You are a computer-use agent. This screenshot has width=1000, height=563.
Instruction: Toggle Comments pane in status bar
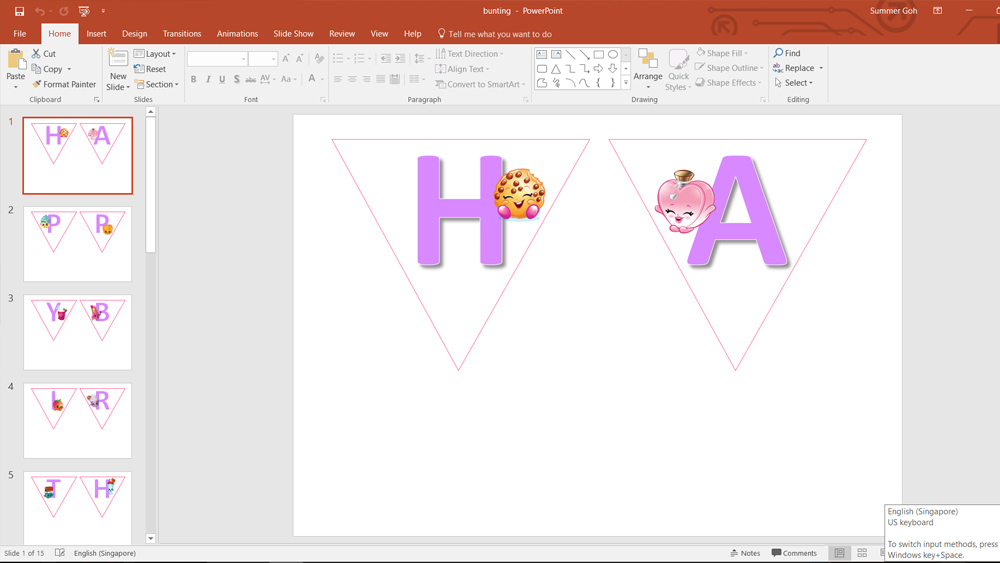pyautogui.click(x=794, y=553)
